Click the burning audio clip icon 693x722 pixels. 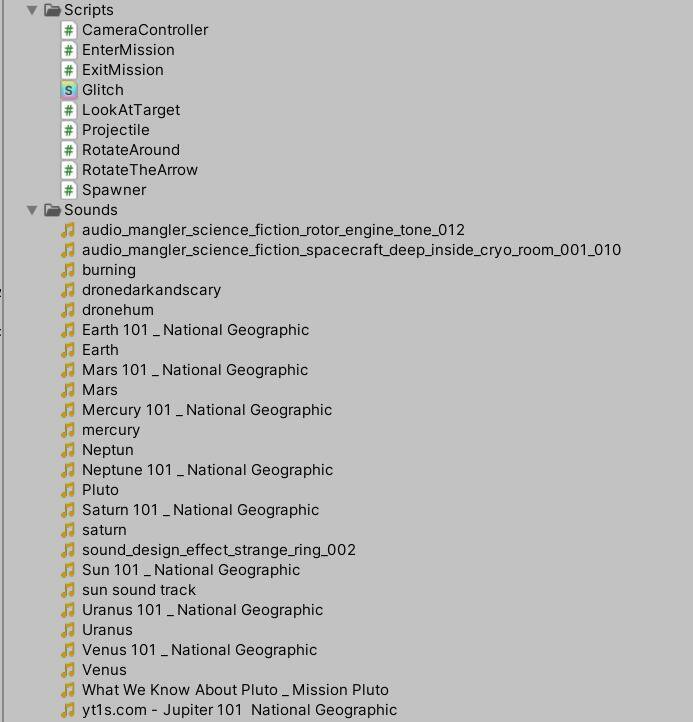tap(68, 270)
